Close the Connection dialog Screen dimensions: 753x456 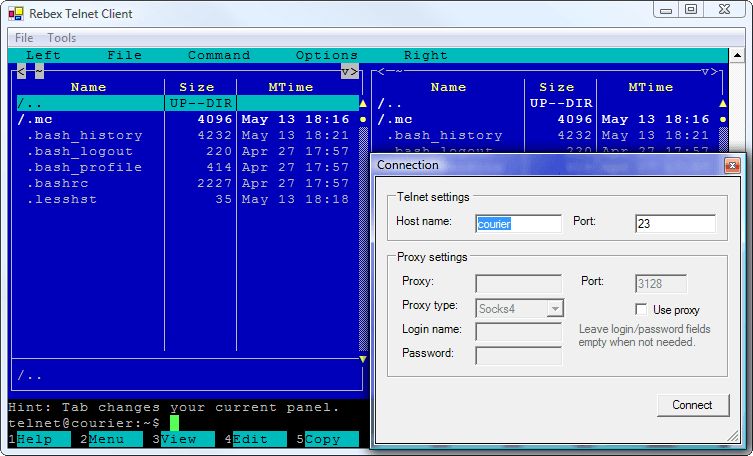(x=732, y=166)
